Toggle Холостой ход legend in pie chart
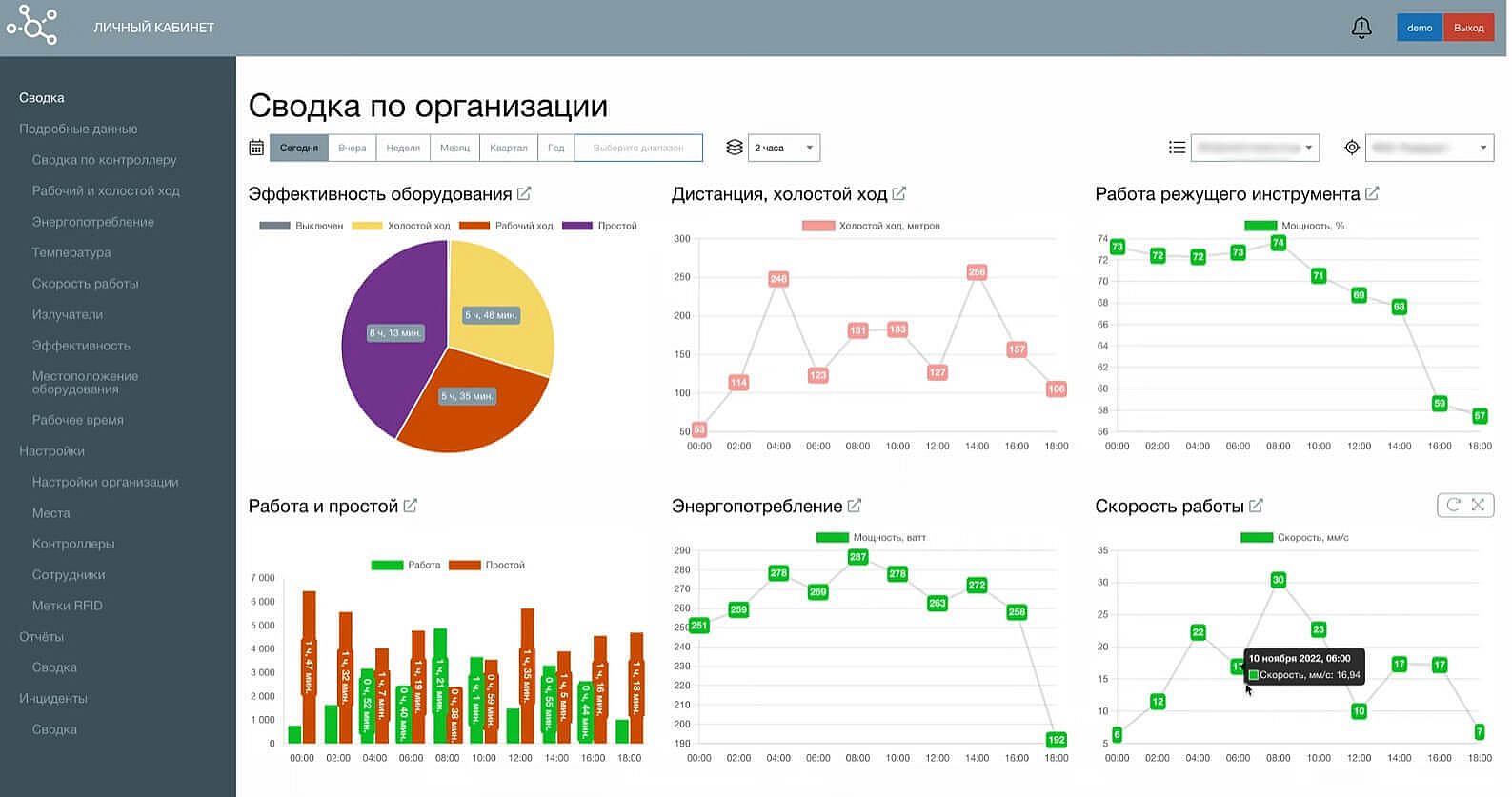 click(401, 226)
